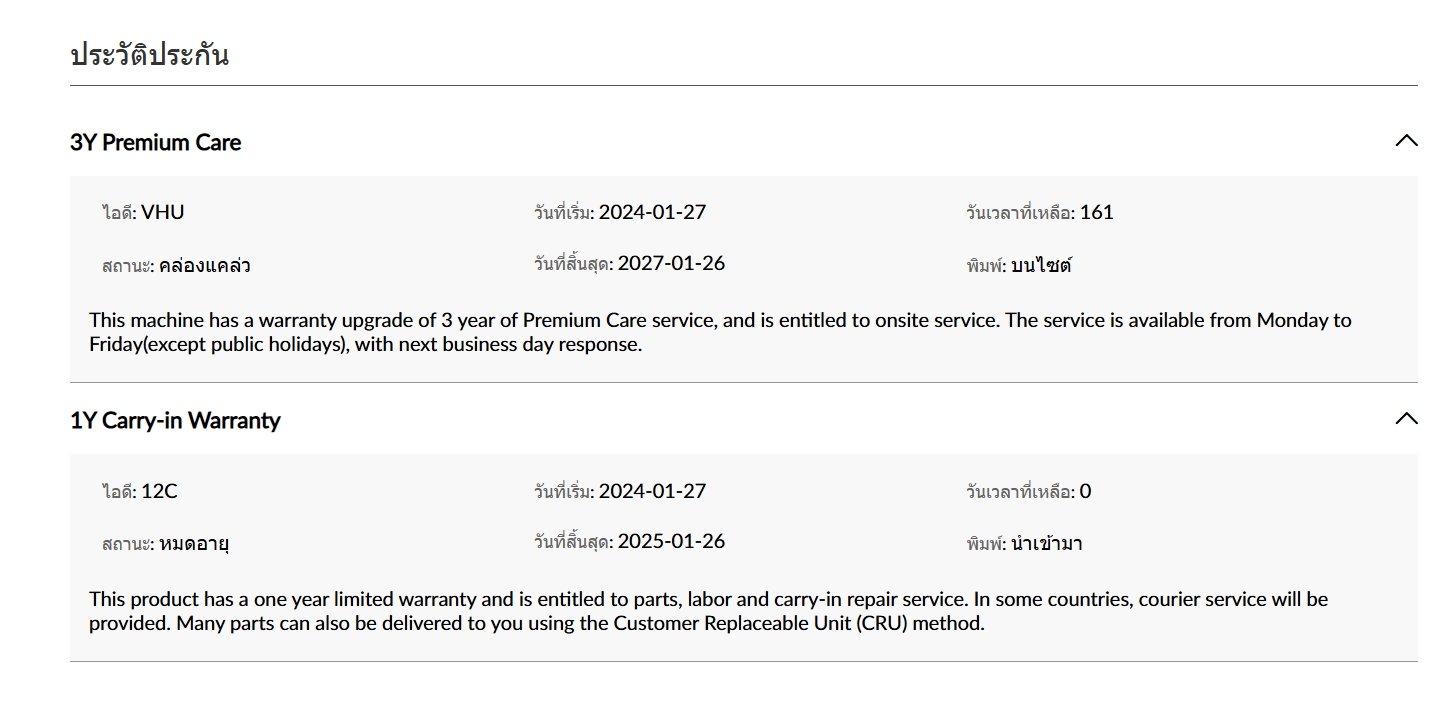The height and width of the screenshot is (706, 1430).
Task: Click the status คล่องแคล่ว text
Action: (204, 265)
